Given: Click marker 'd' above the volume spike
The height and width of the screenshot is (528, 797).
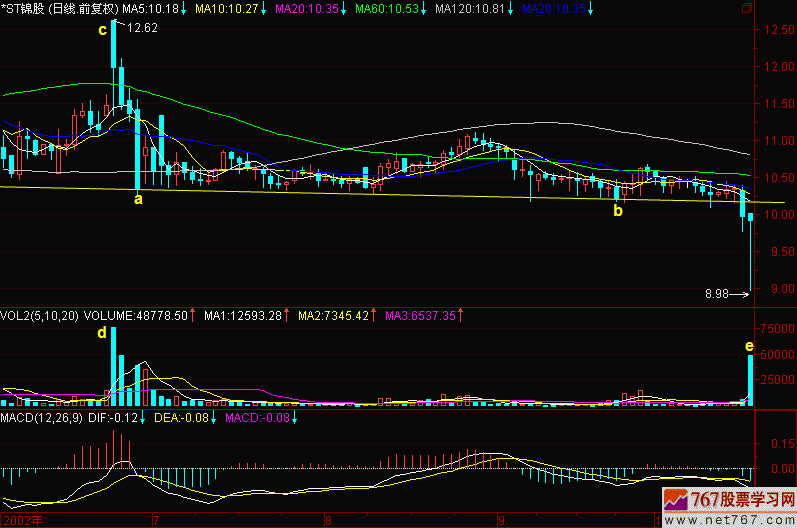Looking at the screenshot, I should click(x=101, y=332).
